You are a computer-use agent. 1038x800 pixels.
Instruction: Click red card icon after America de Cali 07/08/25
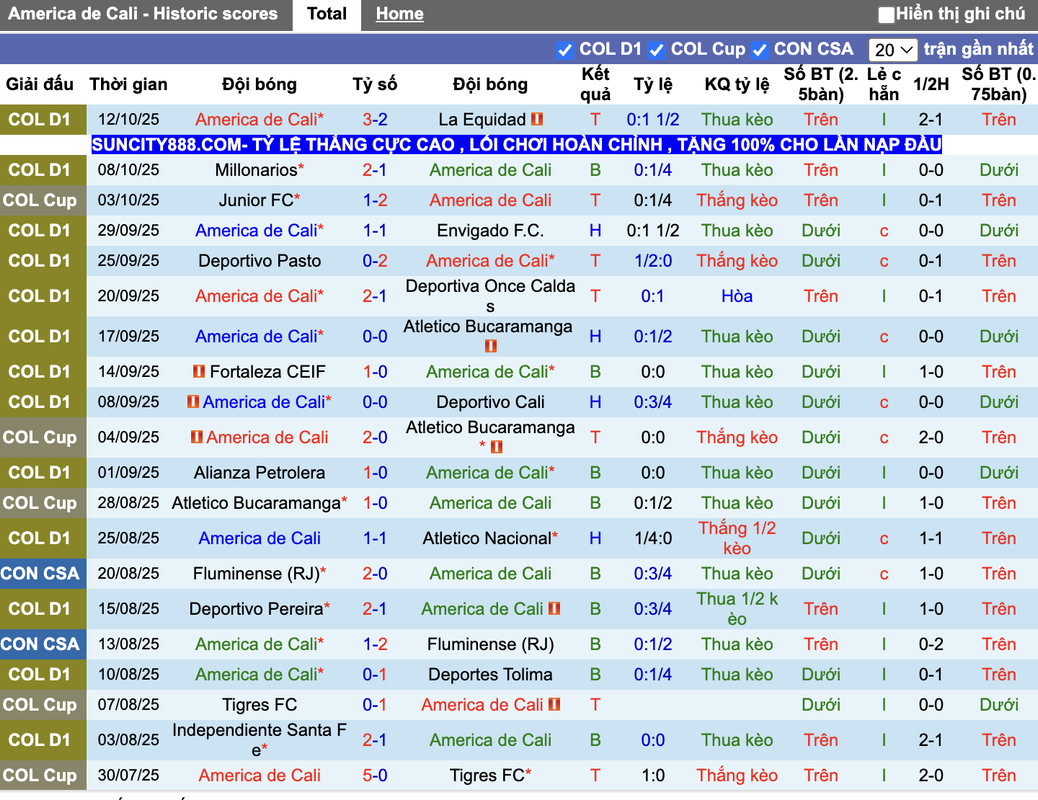coord(554,705)
